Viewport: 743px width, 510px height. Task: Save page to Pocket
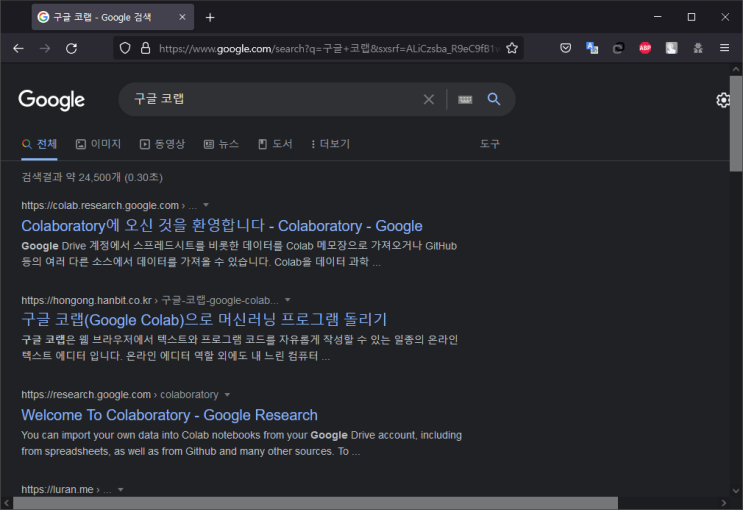565,48
